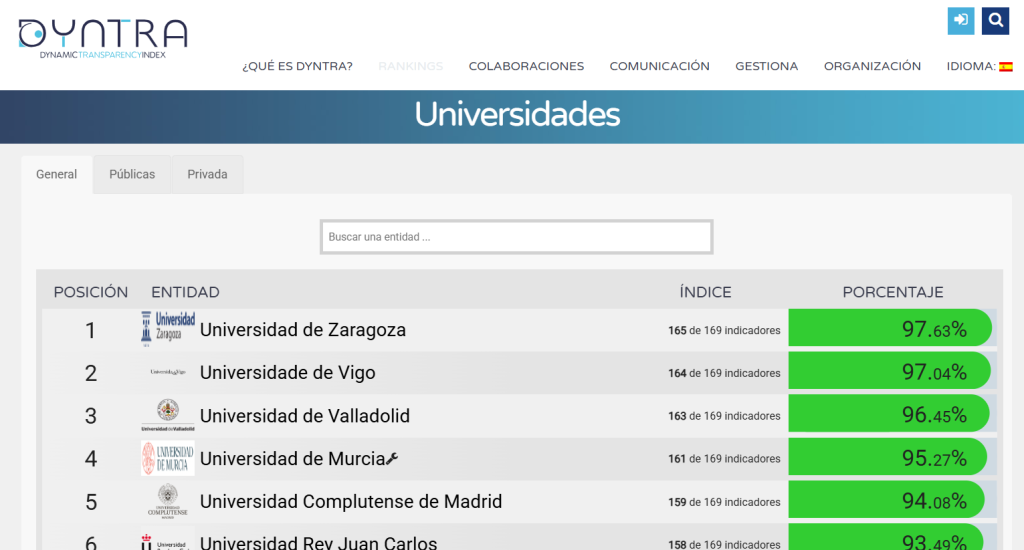The height and width of the screenshot is (550, 1024).
Task: Click the login icon button
Action: point(960,21)
